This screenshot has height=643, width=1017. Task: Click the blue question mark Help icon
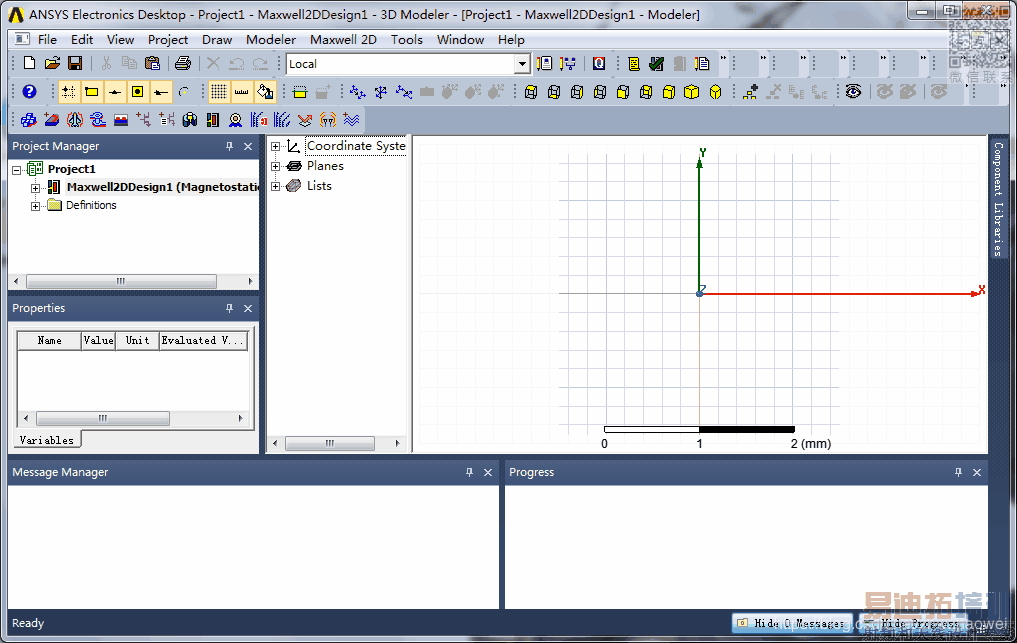(x=29, y=91)
